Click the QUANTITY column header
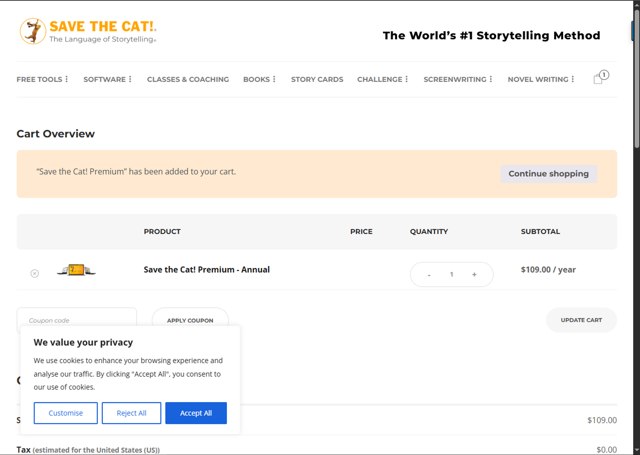 [x=429, y=231]
